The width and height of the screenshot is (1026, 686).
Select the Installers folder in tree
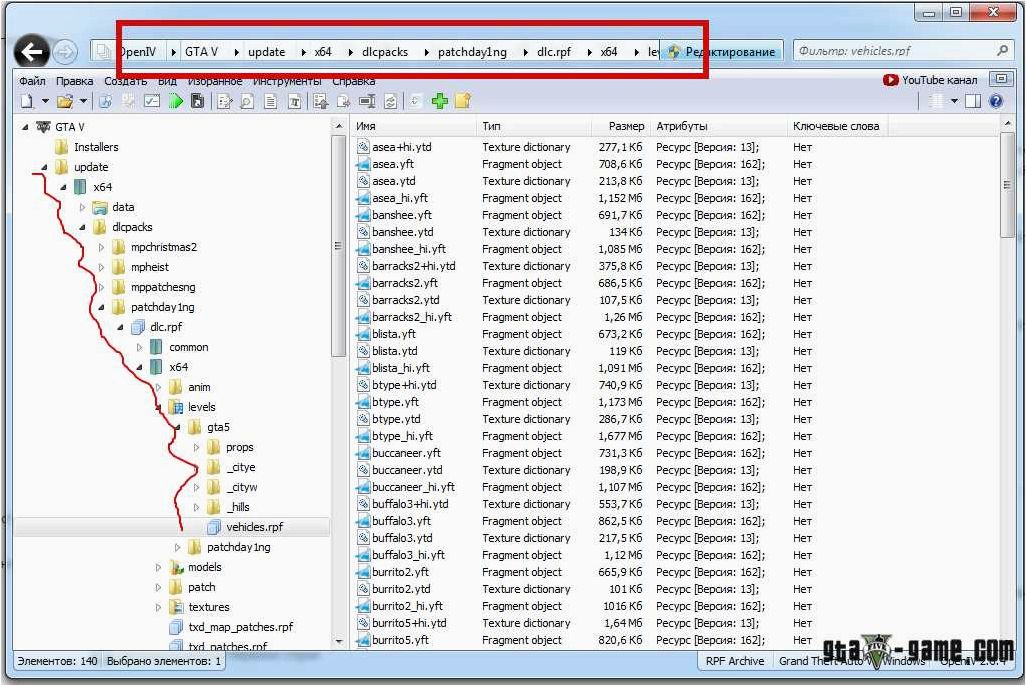[x=96, y=147]
